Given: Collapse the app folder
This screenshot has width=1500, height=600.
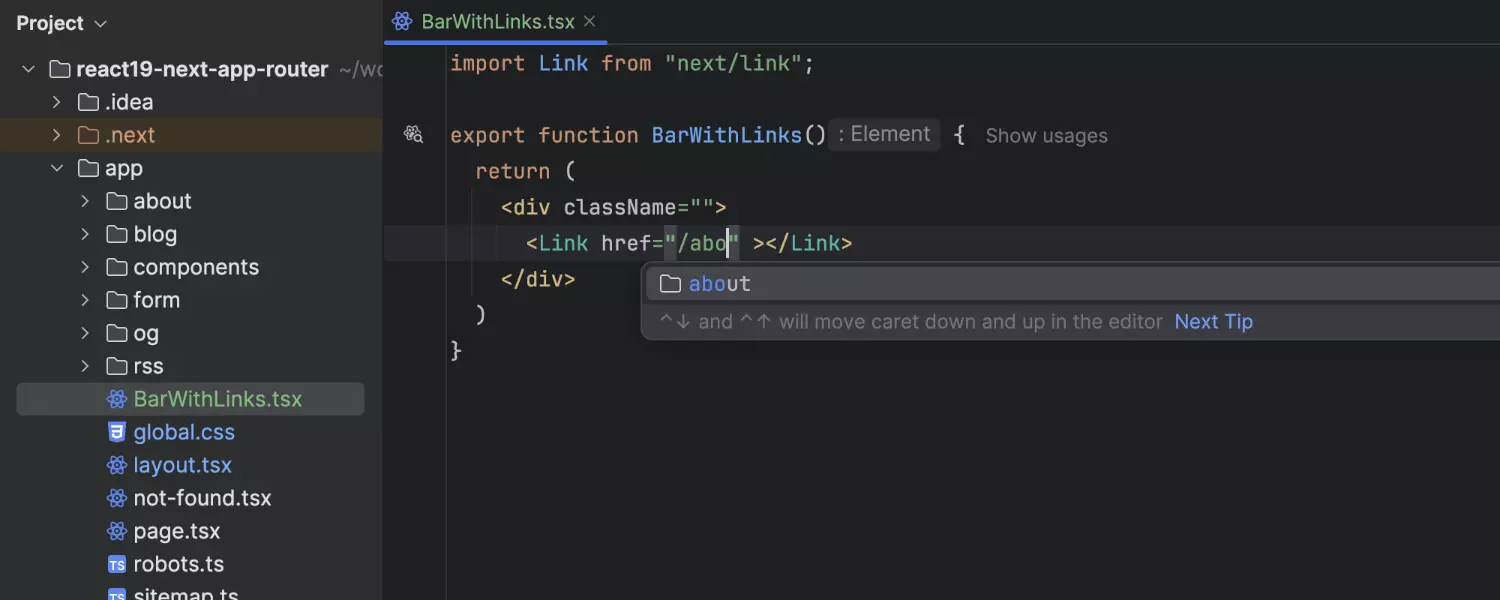Looking at the screenshot, I should pos(57,168).
